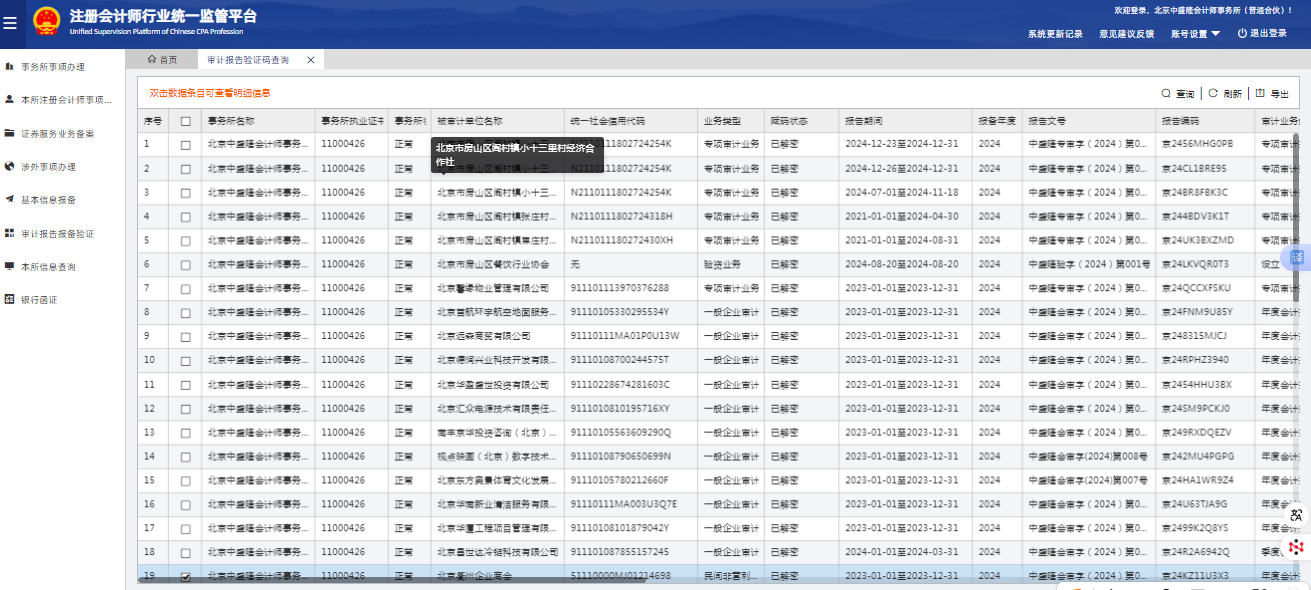Open the 账号设置 dropdown
Image resolution: width=1311 pixels, height=590 pixels.
coord(1196,33)
